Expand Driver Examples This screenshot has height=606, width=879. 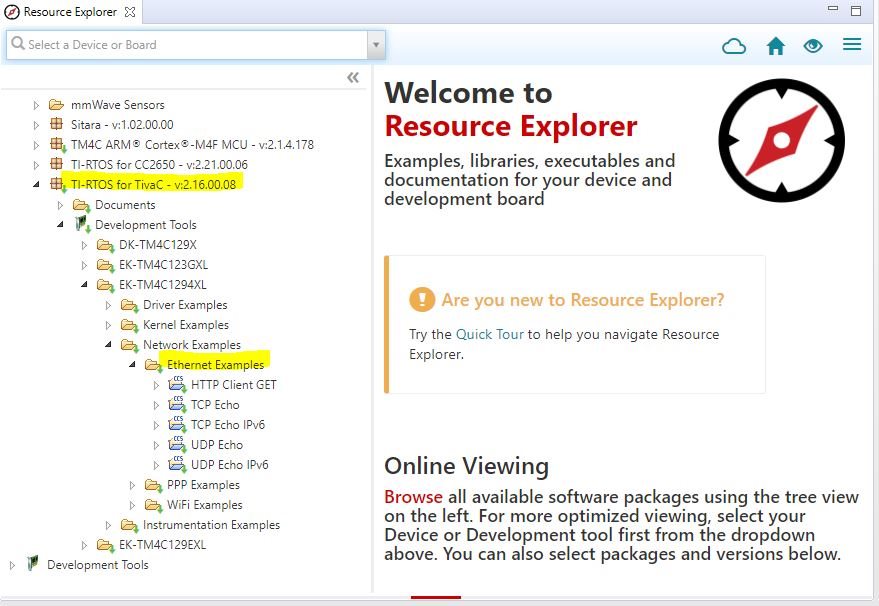108,306
